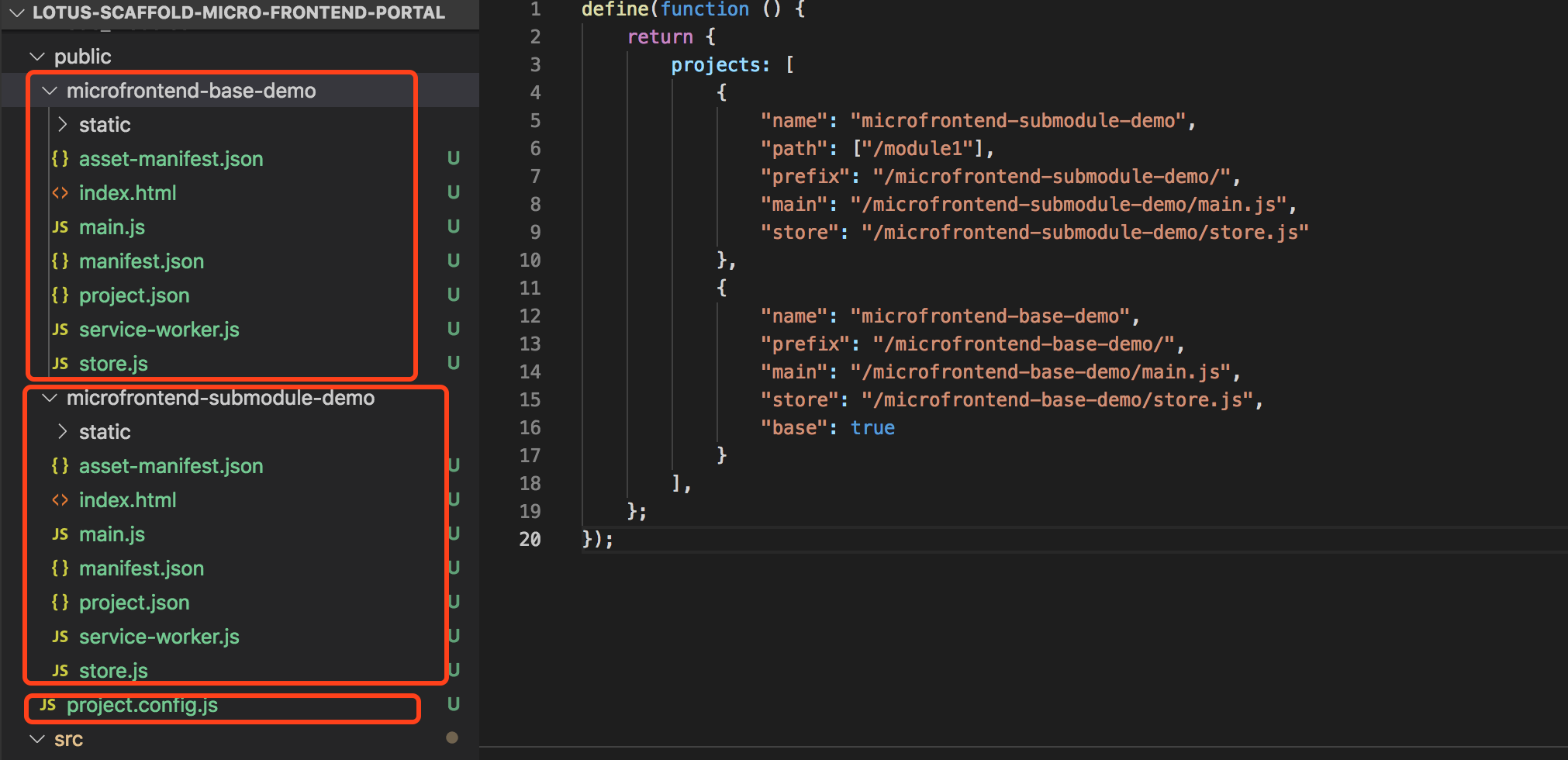The height and width of the screenshot is (760, 1568).
Task: Open main.js in microfrontend-base-demo
Action: point(112,227)
